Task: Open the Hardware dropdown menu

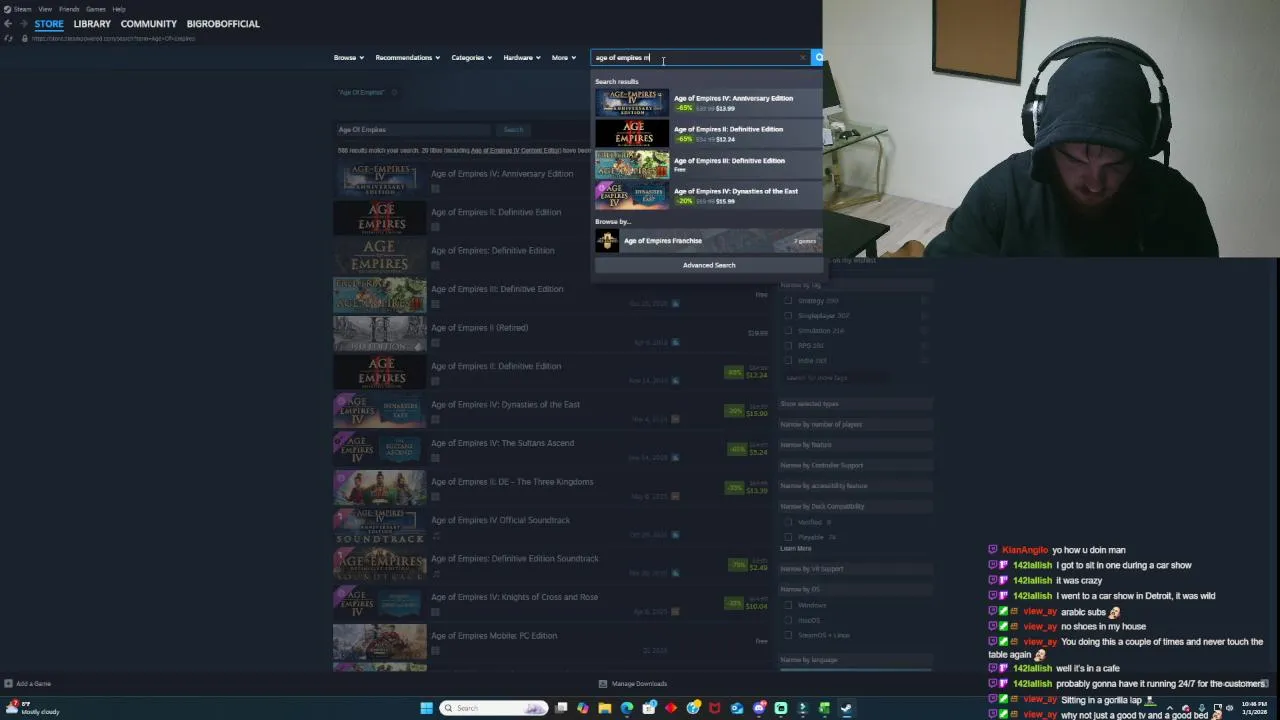Action: (522, 58)
